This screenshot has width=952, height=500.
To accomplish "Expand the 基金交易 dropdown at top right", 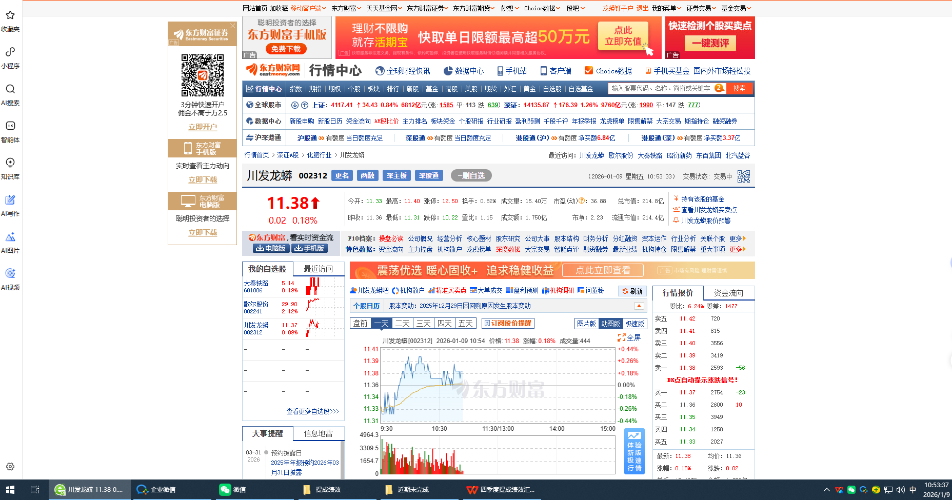I will click(736, 8).
